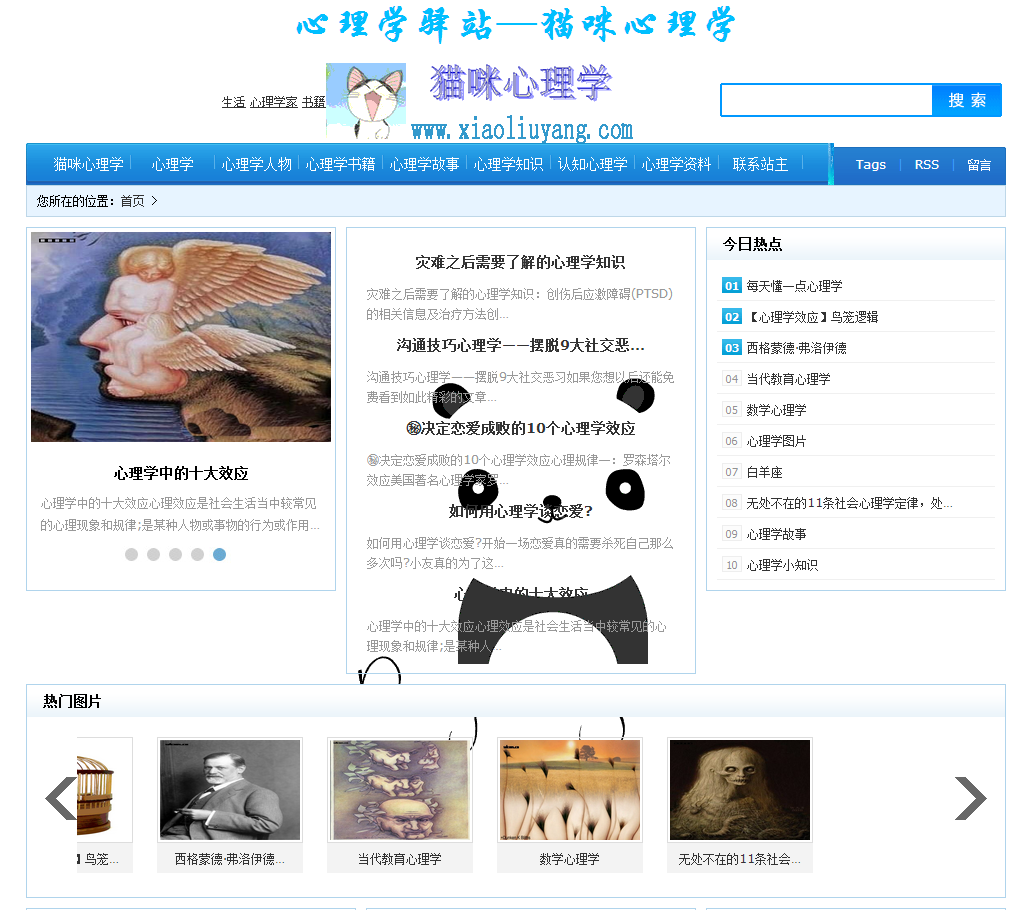Click excerpt text starting 如何用心理学谈恋爱?开始一场恋爱
The width and height of the screenshot is (1034, 910).
click(520, 553)
